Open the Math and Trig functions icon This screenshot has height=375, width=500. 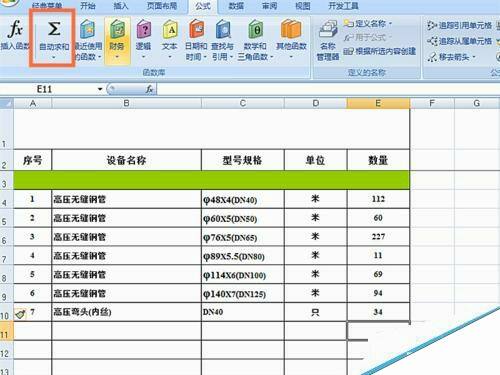pyautogui.click(x=256, y=29)
